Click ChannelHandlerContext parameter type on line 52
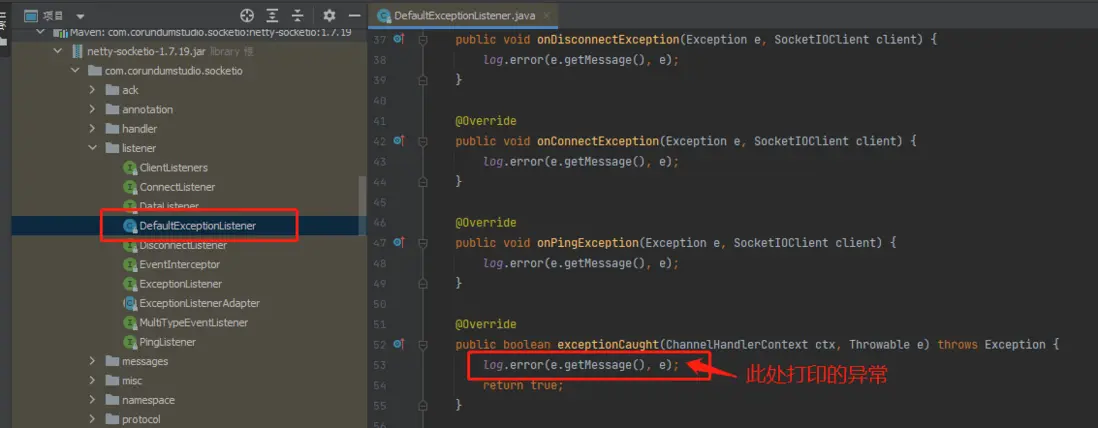This screenshot has height=428, width=1098. click(x=737, y=344)
